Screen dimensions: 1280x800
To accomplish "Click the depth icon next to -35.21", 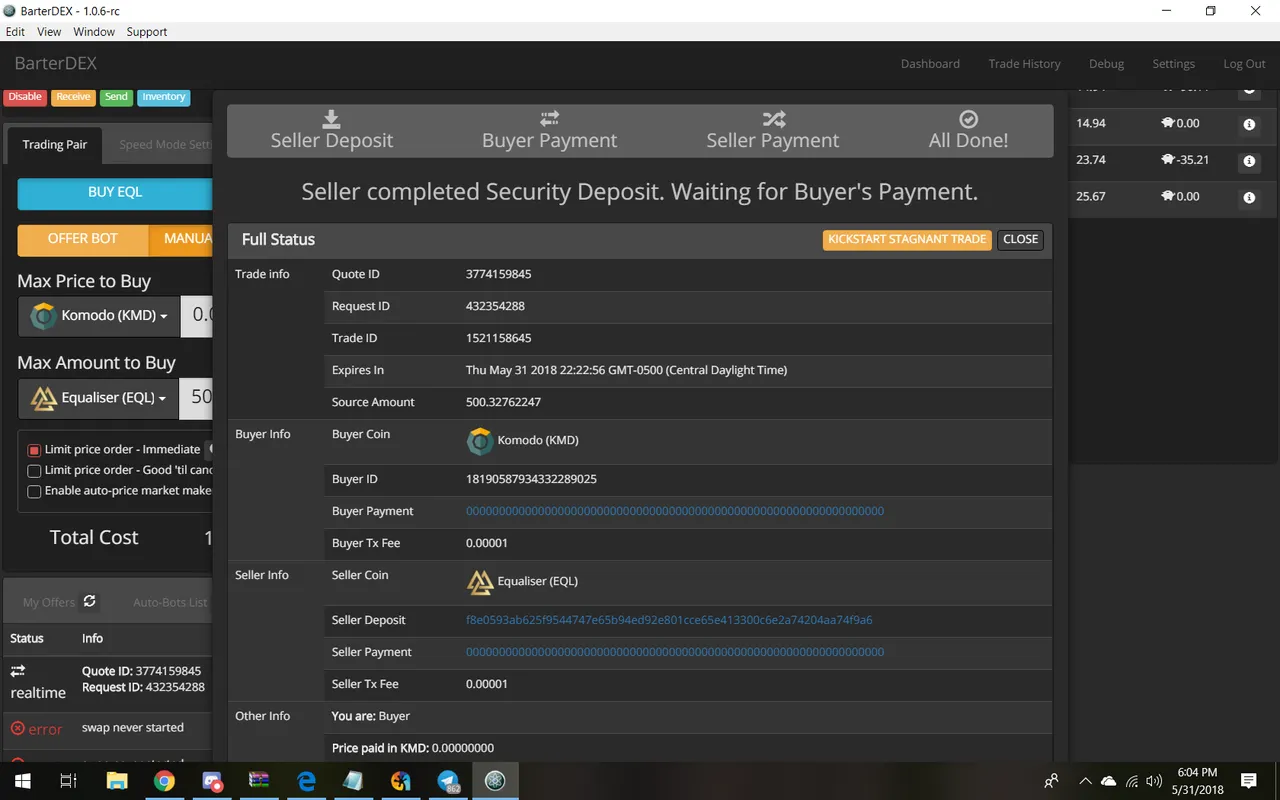I will tap(1167, 160).
